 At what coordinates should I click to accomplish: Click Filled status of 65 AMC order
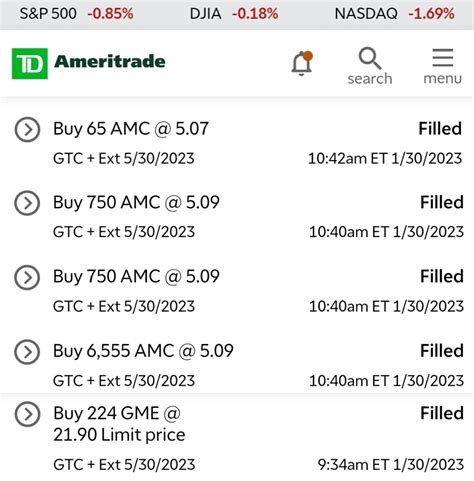click(440, 129)
